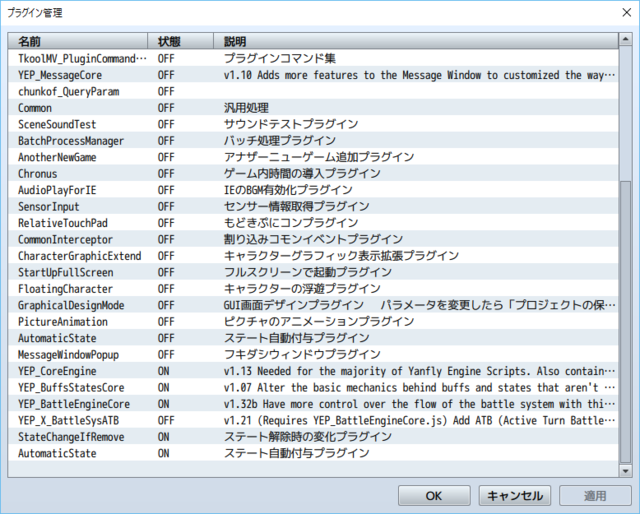Image resolution: width=640 pixels, height=514 pixels.
Task: Click the IEのBGM有効化プラグイン description
Action: (x=288, y=190)
